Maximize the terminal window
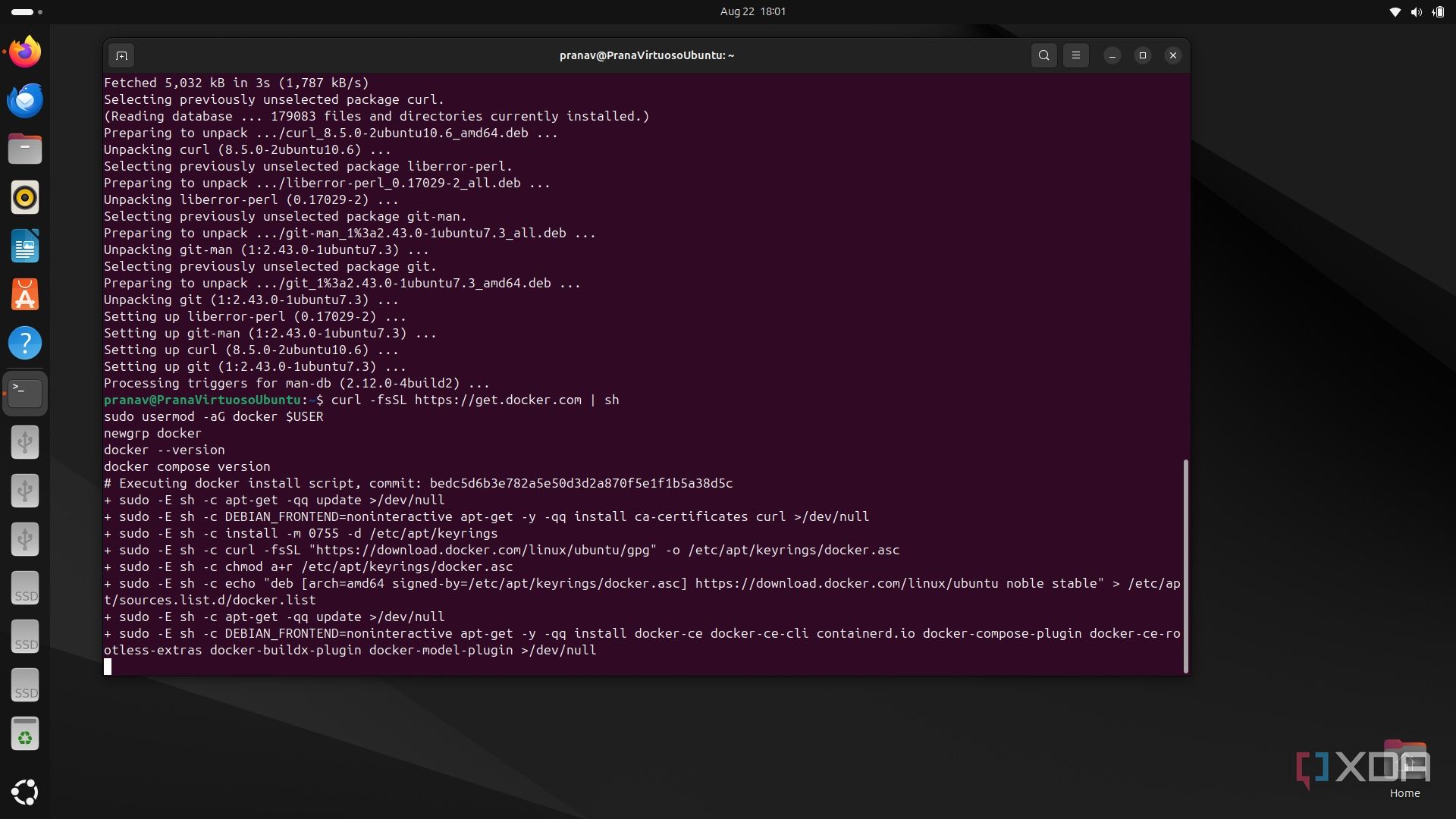The height and width of the screenshot is (819, 1456). (x=1142, y=55)
